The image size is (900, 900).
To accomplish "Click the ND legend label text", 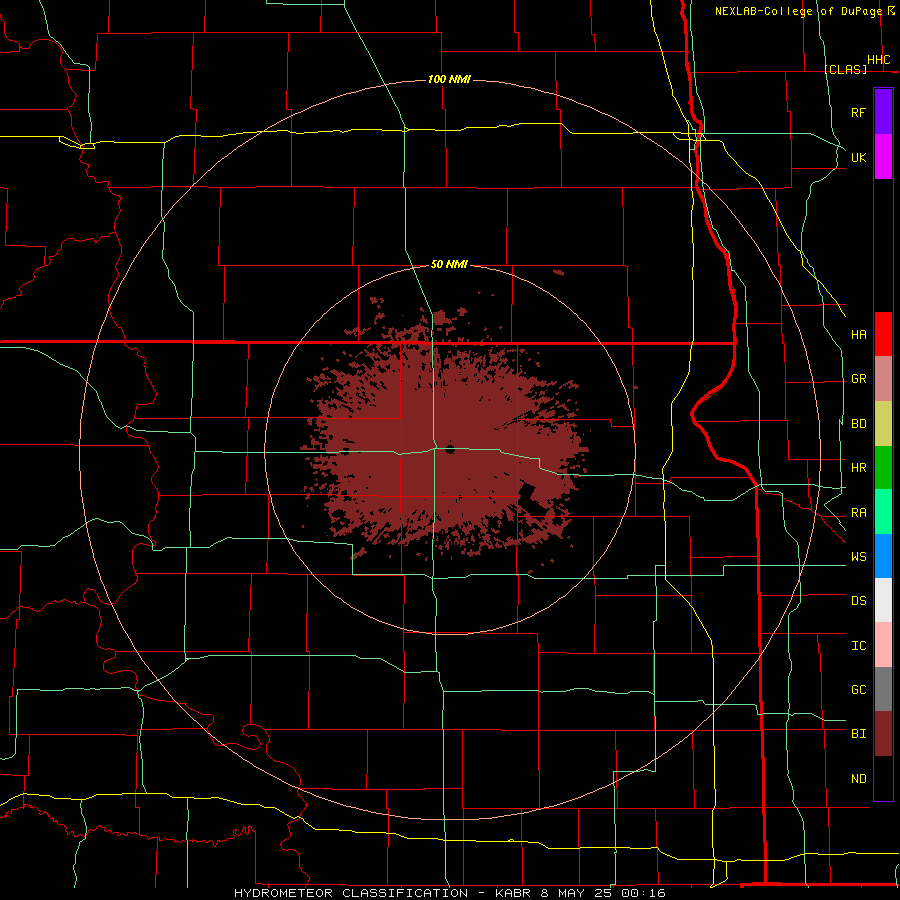I will pyautogui.click(x=859, y=779).
